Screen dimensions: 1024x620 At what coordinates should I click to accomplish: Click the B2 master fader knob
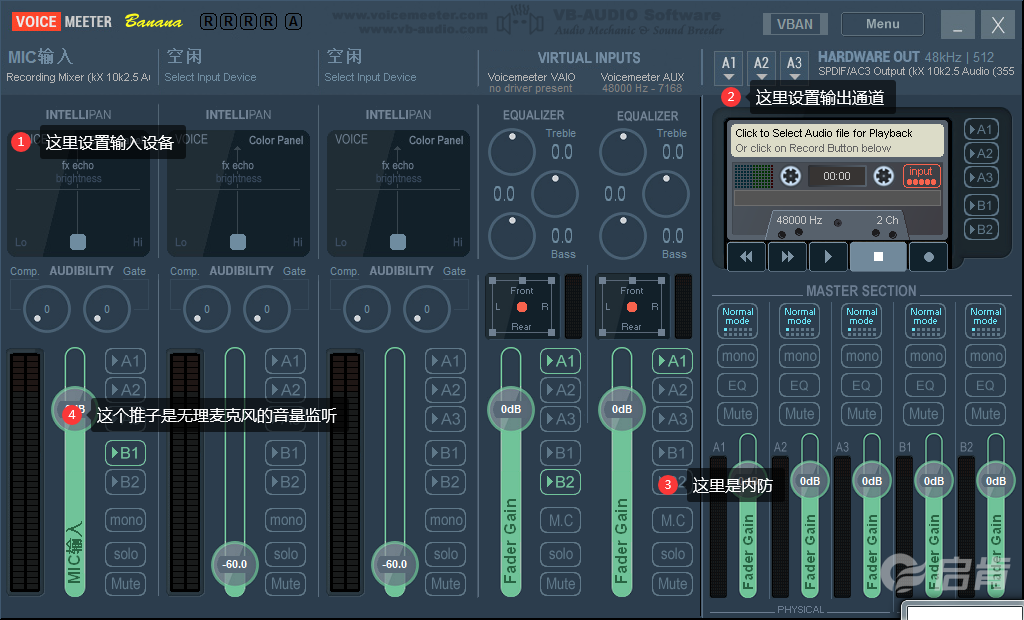[995, 481]
